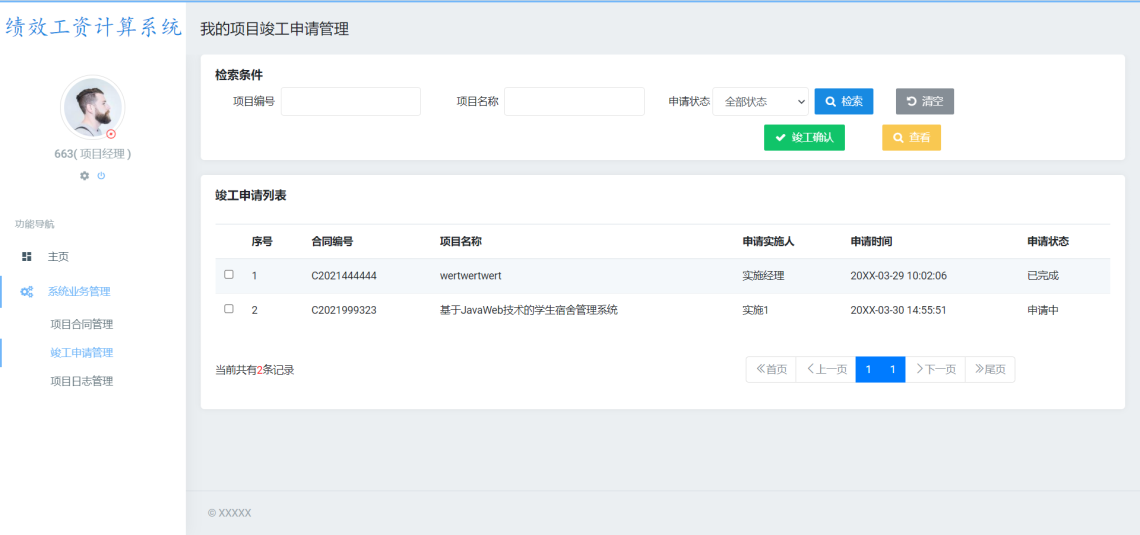1140x535 pixels.
Task: Click the time 20XX-03-30 14:55:51
Action: click(898, 310)
